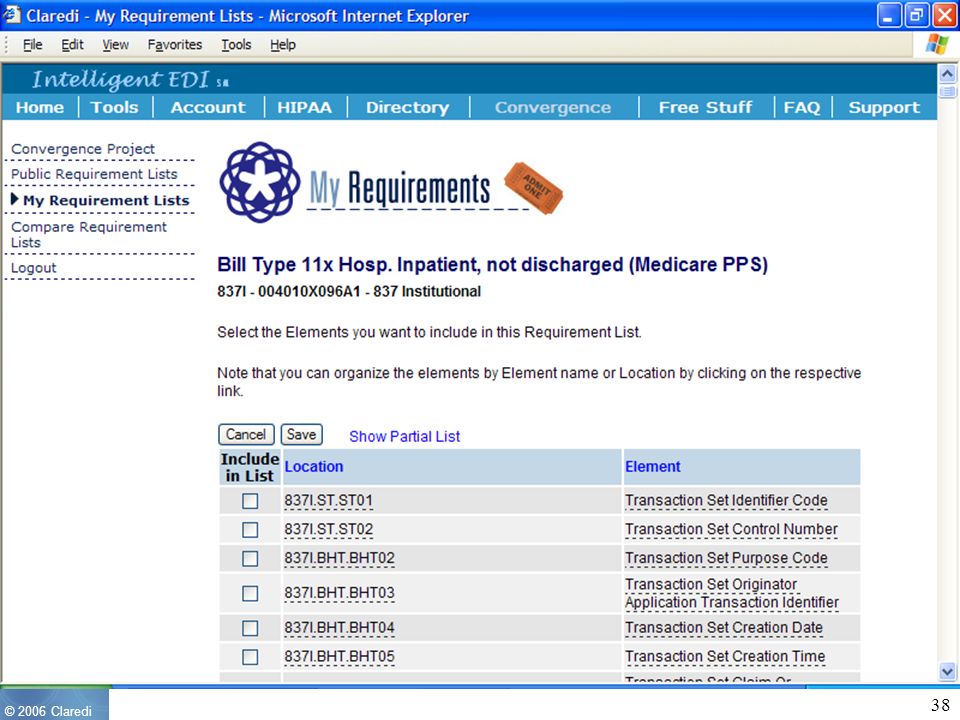Click the Admit One ticket icon
Image resolution: width=960 pixels, height=720 pixels.
pos(533,188)
